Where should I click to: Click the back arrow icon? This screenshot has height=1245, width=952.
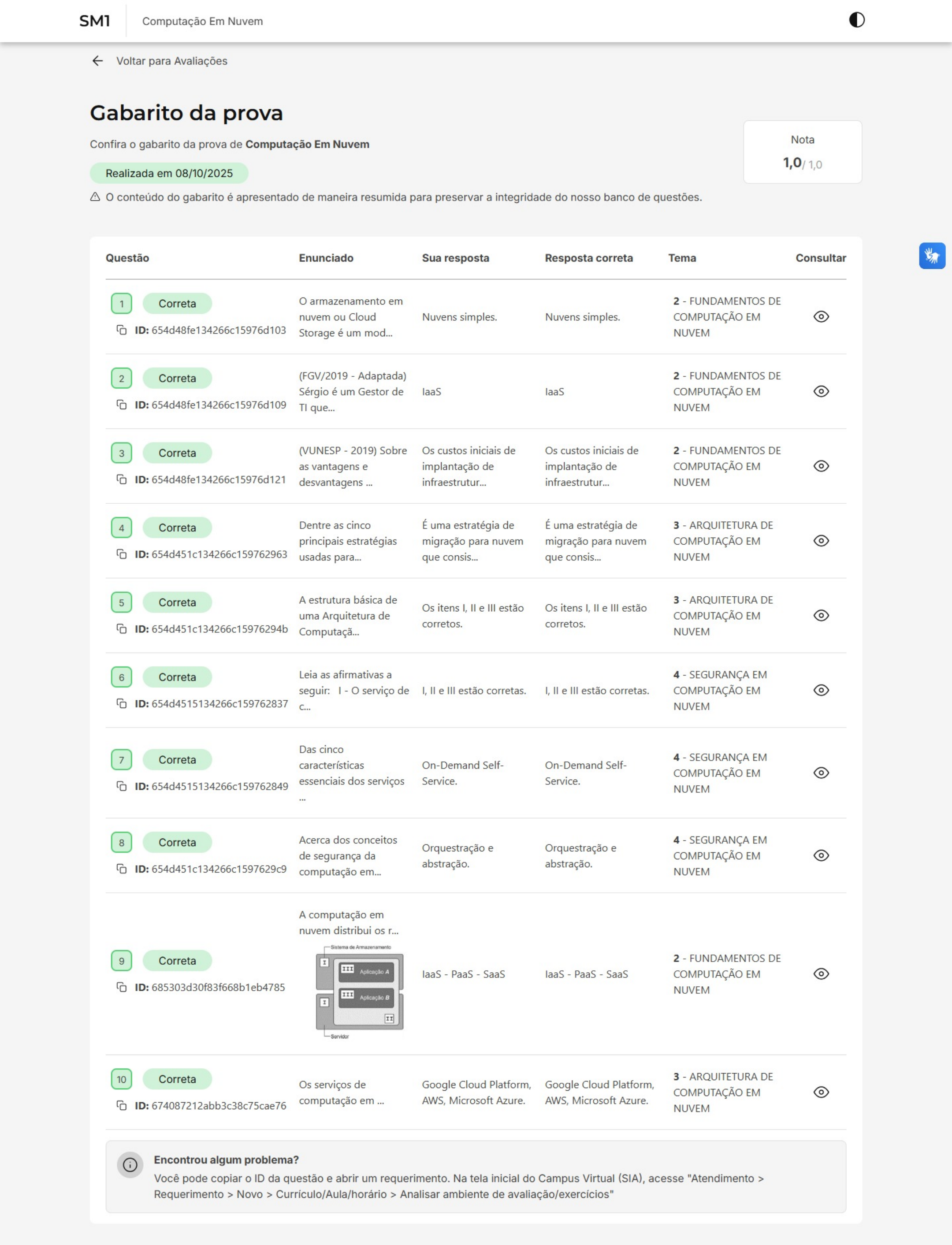[97, 61]
